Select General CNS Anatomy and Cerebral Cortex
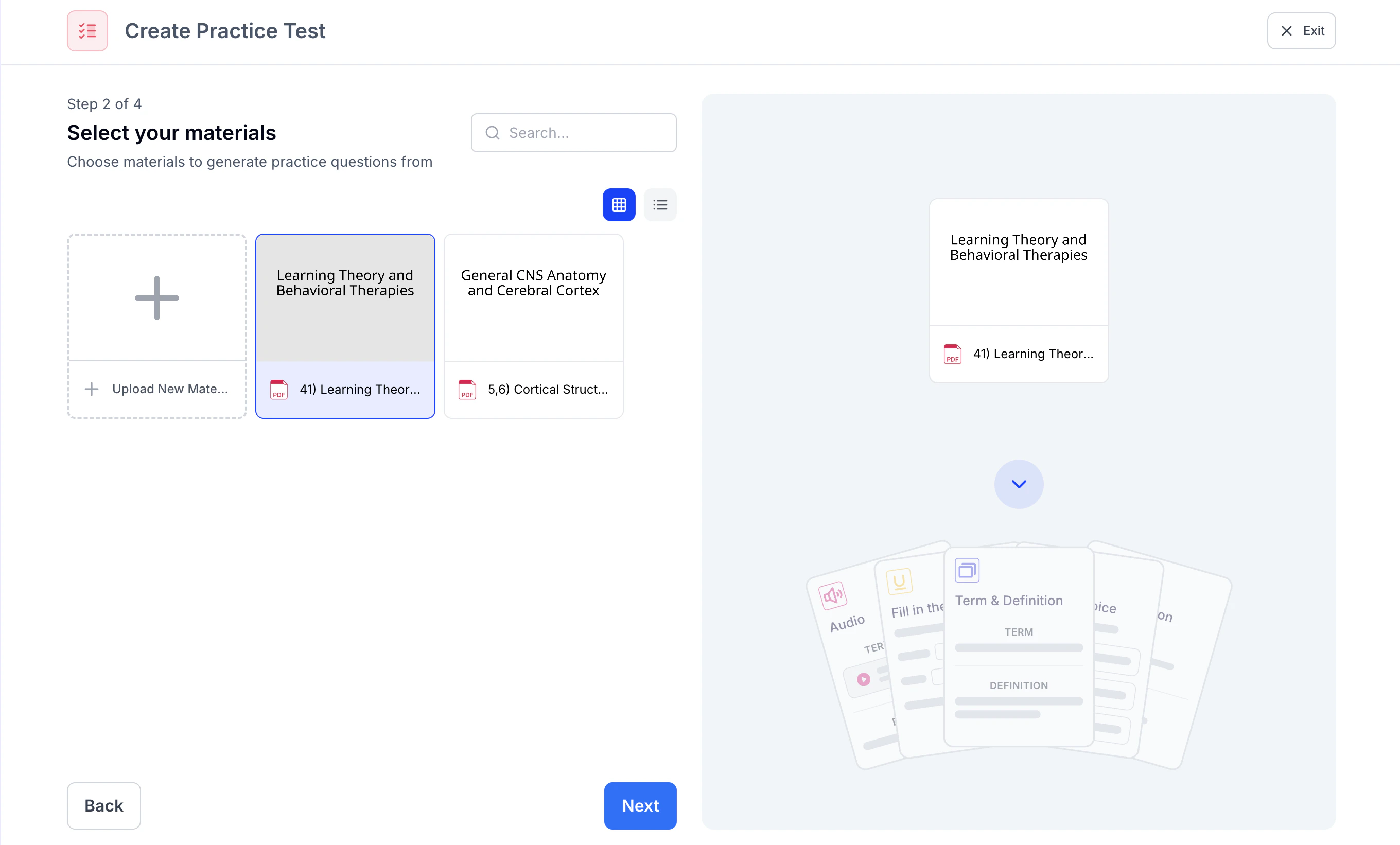Screen dimensions: 1400x845 [x=533, y=298]
